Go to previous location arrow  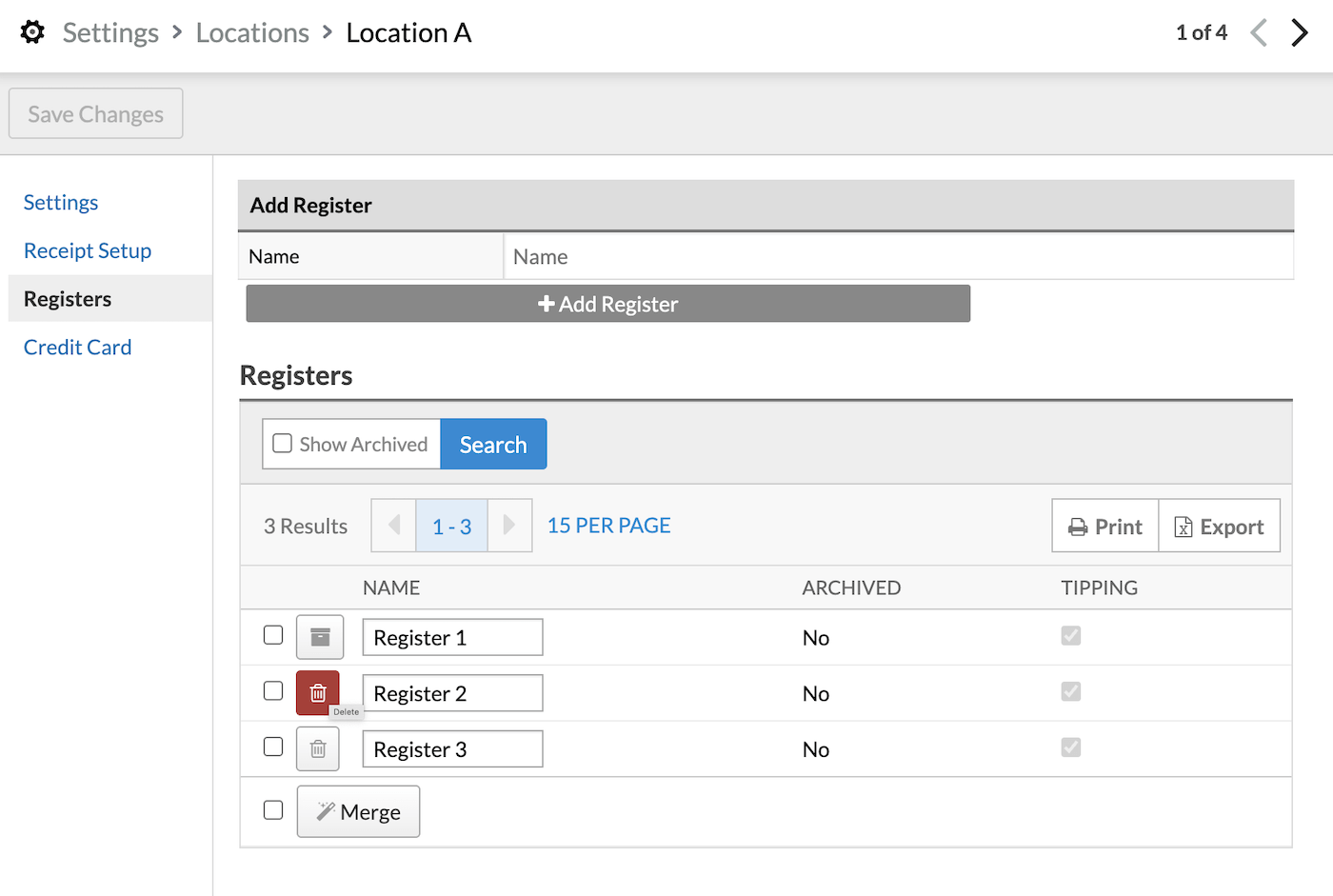tap(1259, 32)
